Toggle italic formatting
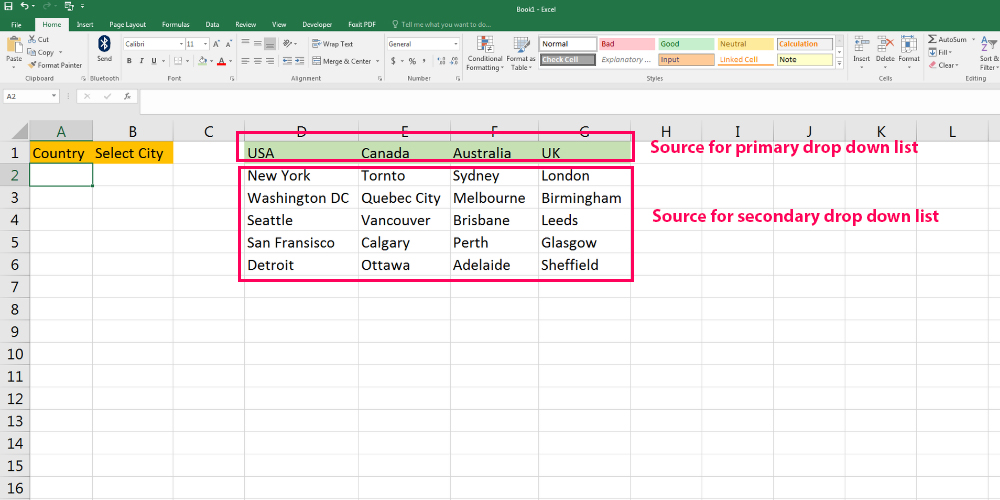 click(142, 61)
